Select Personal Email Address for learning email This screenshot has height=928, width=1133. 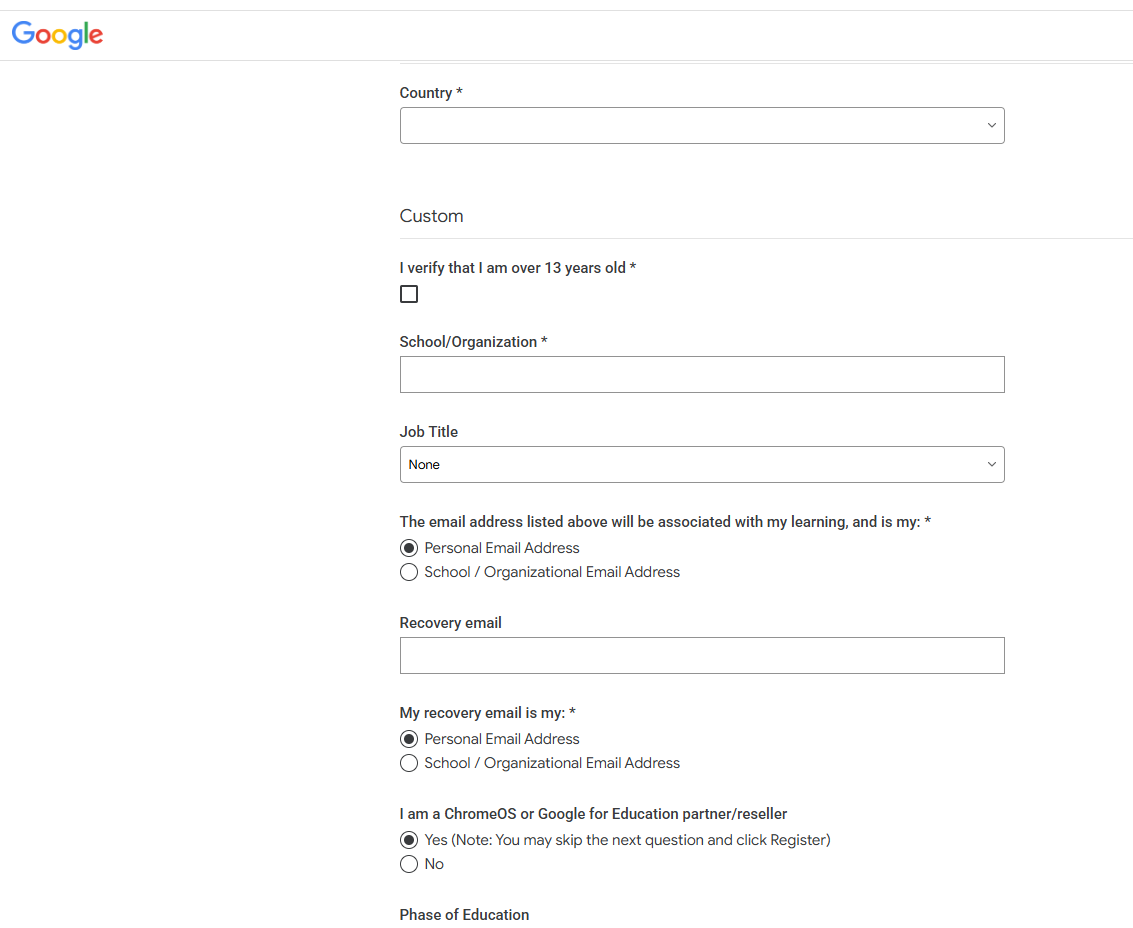click(409, 548)
